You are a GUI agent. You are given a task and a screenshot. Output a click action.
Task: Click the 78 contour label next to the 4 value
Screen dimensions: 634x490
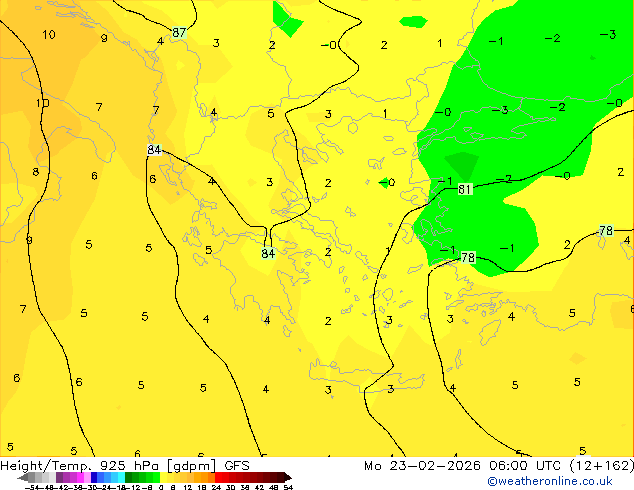click(606, 231)
